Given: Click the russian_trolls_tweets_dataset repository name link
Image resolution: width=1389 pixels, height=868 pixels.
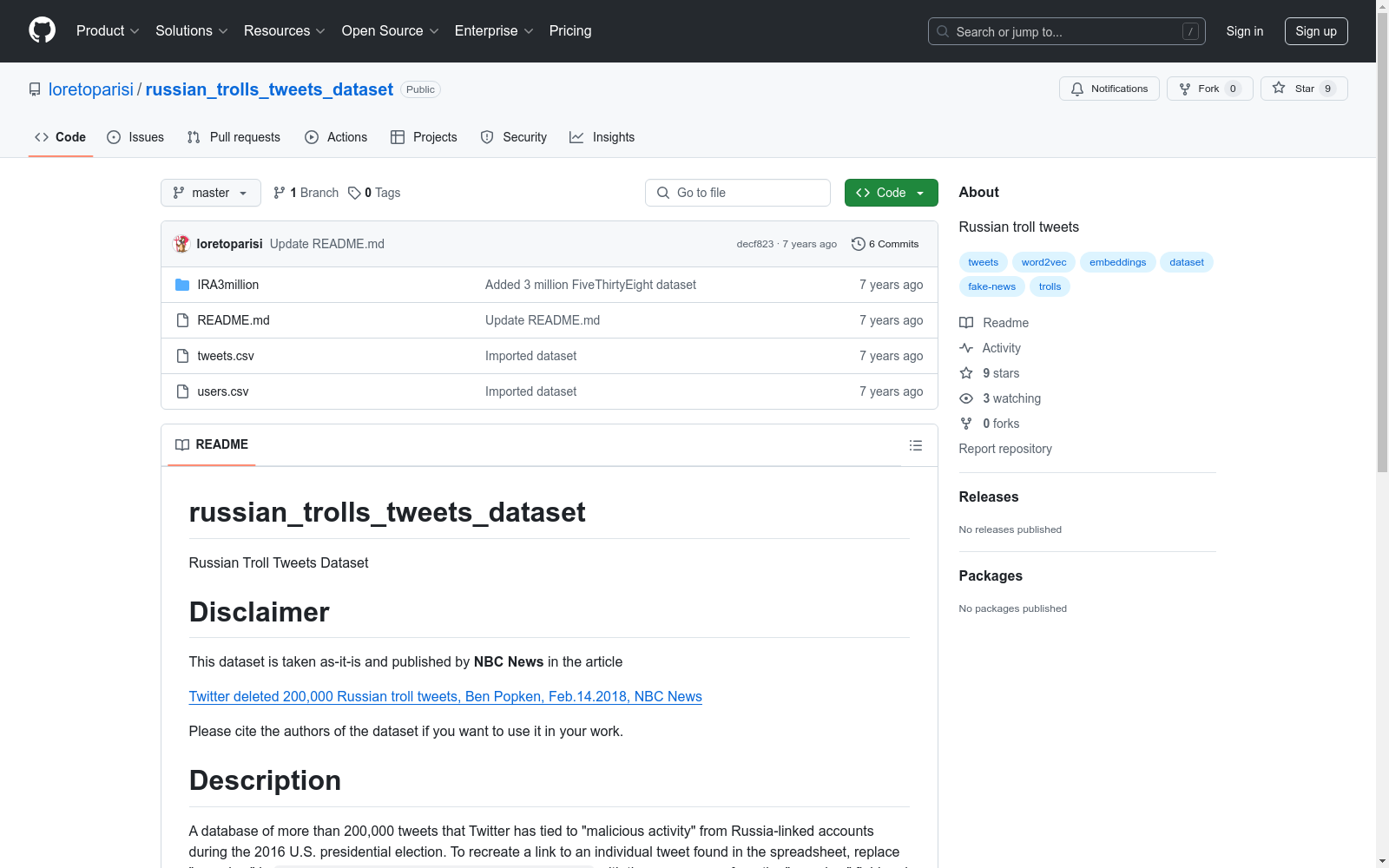Looking at the screenshot, I should 270,89.
